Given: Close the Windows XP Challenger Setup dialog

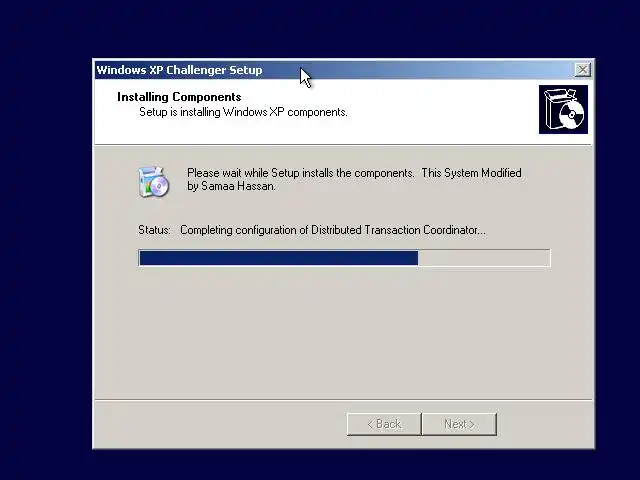Looking at the screenshot, I should coord(582,70).
